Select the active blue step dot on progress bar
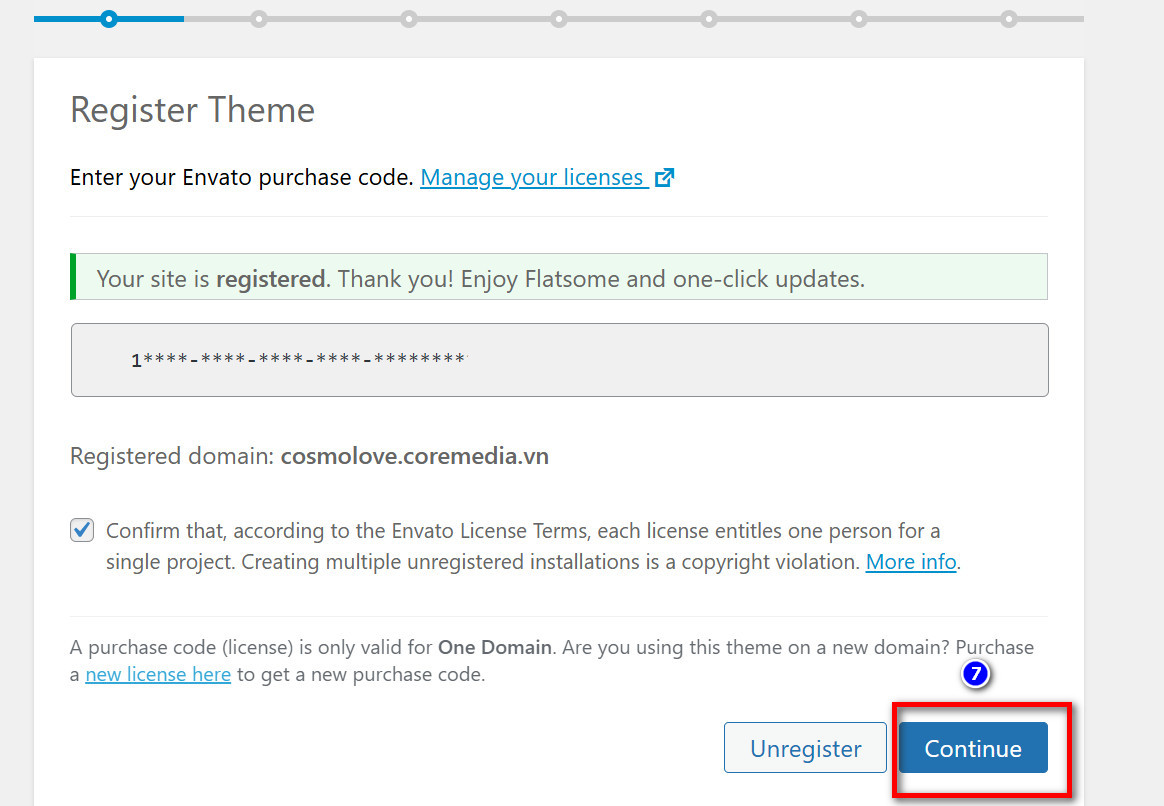The height and width of the screenshot is (806, 1164). [108, 18]
